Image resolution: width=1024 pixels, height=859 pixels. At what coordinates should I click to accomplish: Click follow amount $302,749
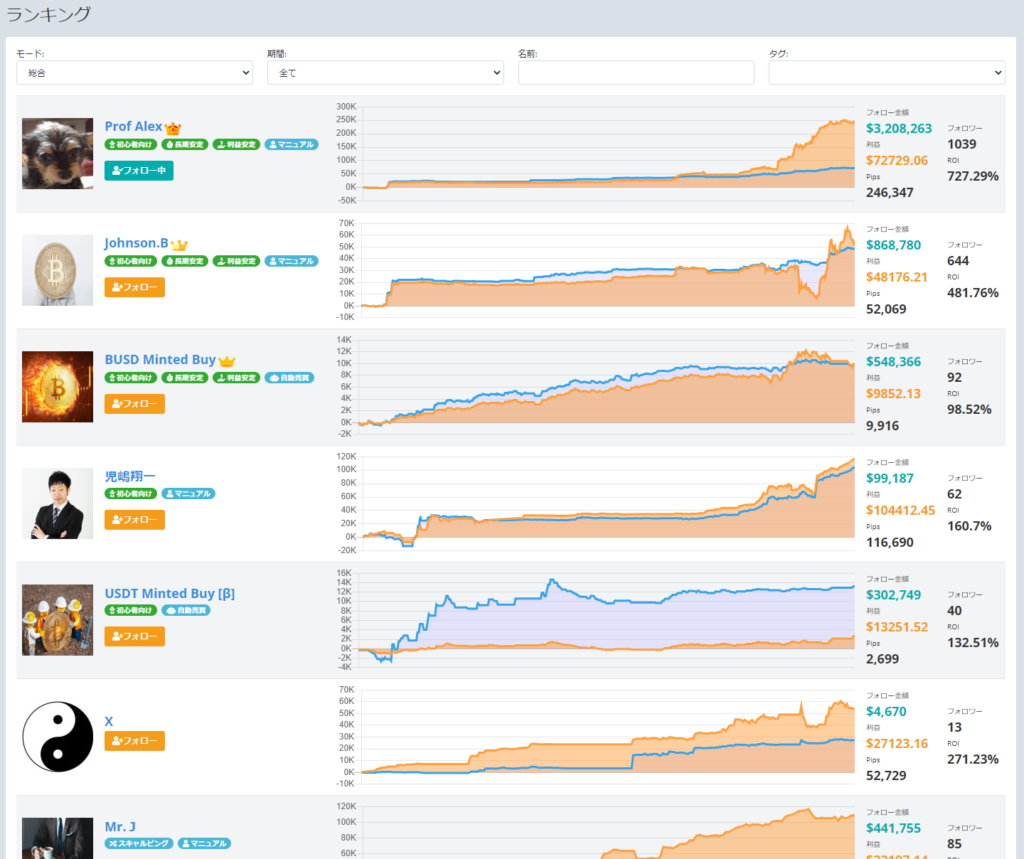point(893,595)
